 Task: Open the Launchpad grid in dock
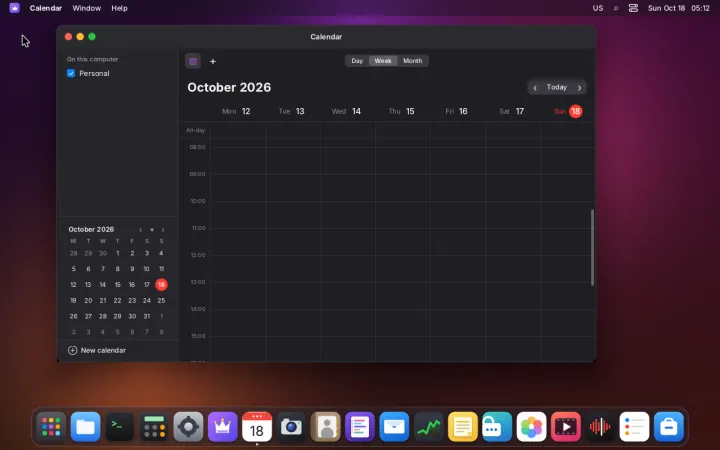(51, 427)
